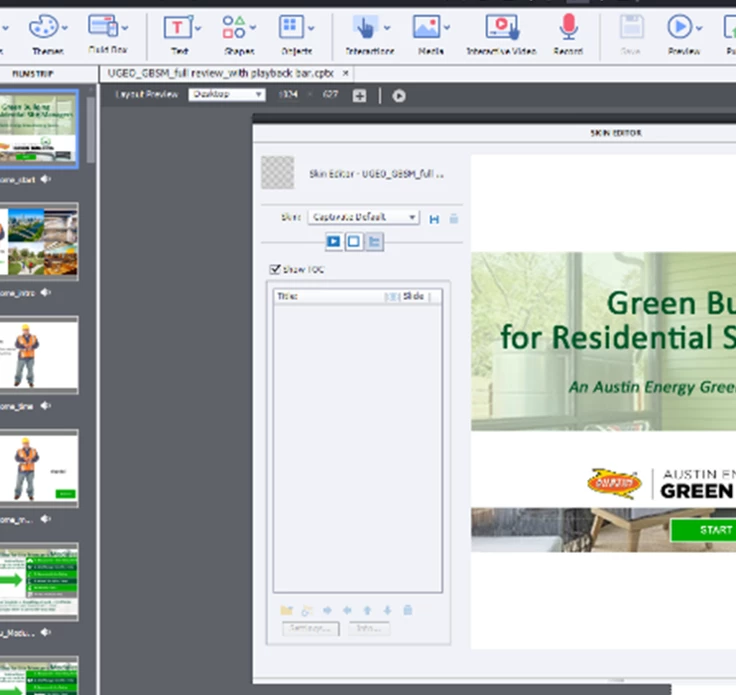Uncheck the Show TOC checkbox
The height and width of the screenshot is (695, 736).
tap(275, 269)
